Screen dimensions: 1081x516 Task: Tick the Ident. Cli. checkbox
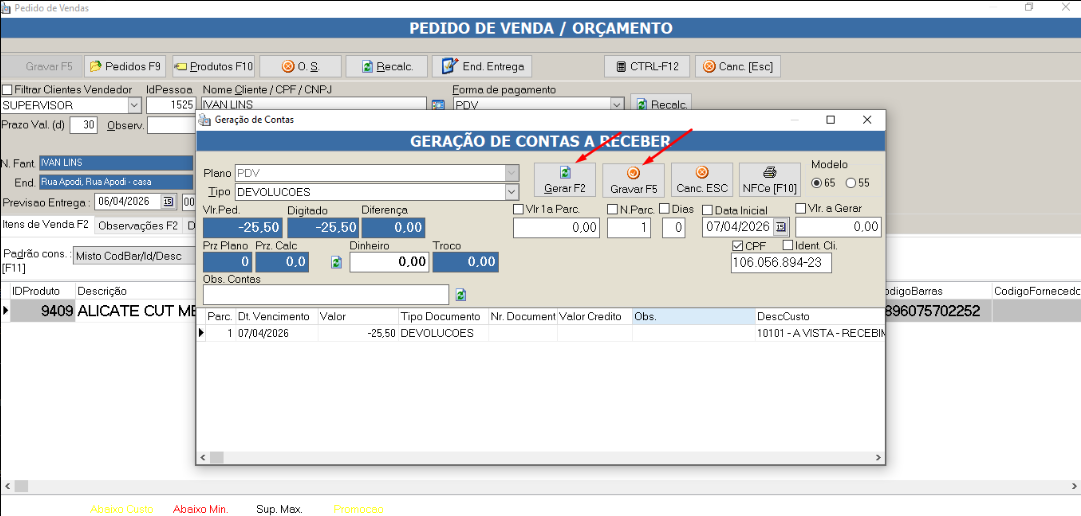(x=787, y=246)
